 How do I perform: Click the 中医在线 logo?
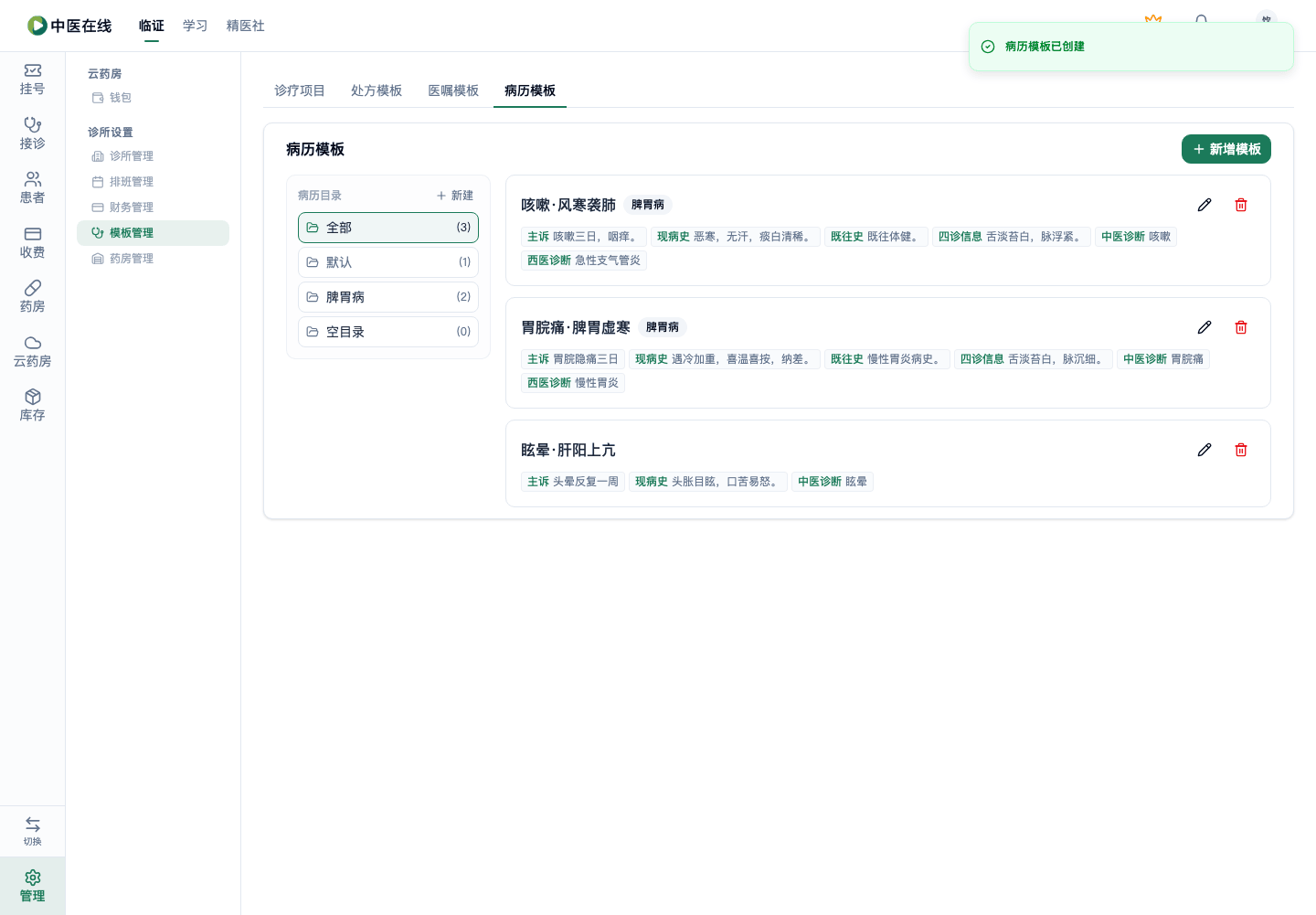pyautogui.click(x=69, y=26)
